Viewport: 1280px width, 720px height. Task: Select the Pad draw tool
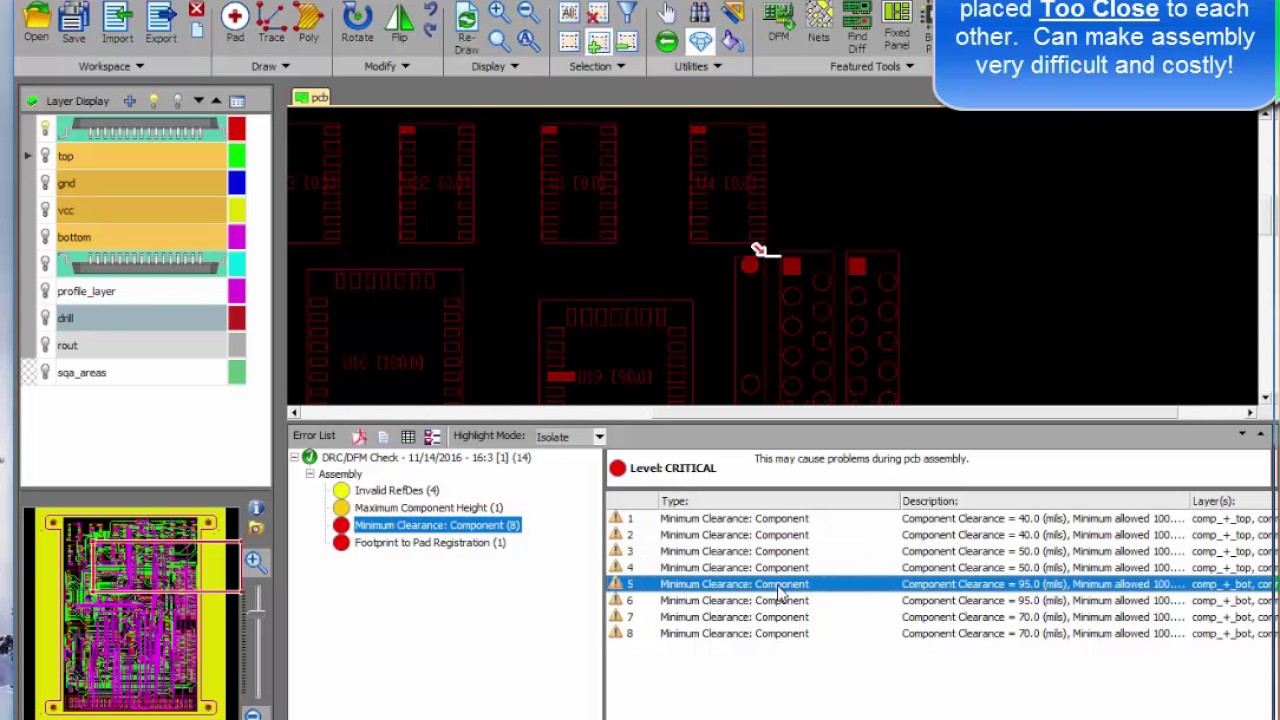pyautogui.click(x=235, y=21)
